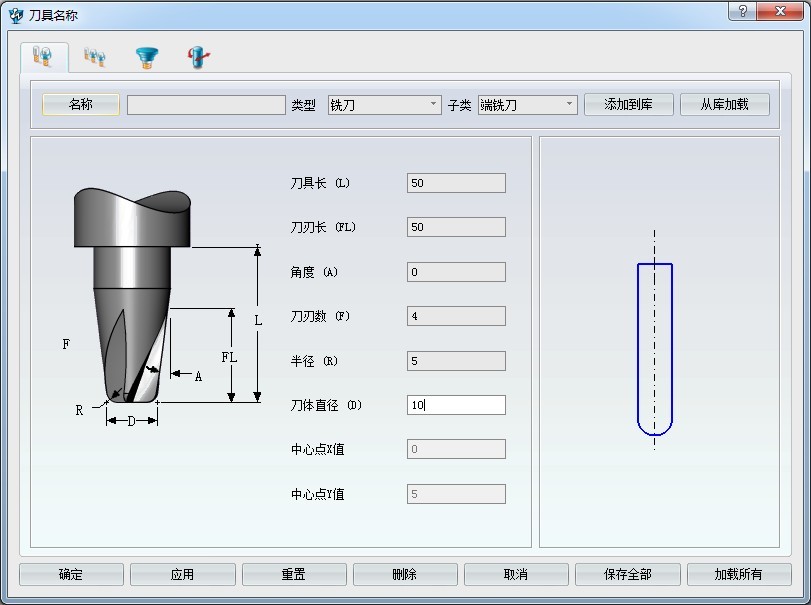
Task: Click the 添加到库 button
Action: click(x=629, y=104)
